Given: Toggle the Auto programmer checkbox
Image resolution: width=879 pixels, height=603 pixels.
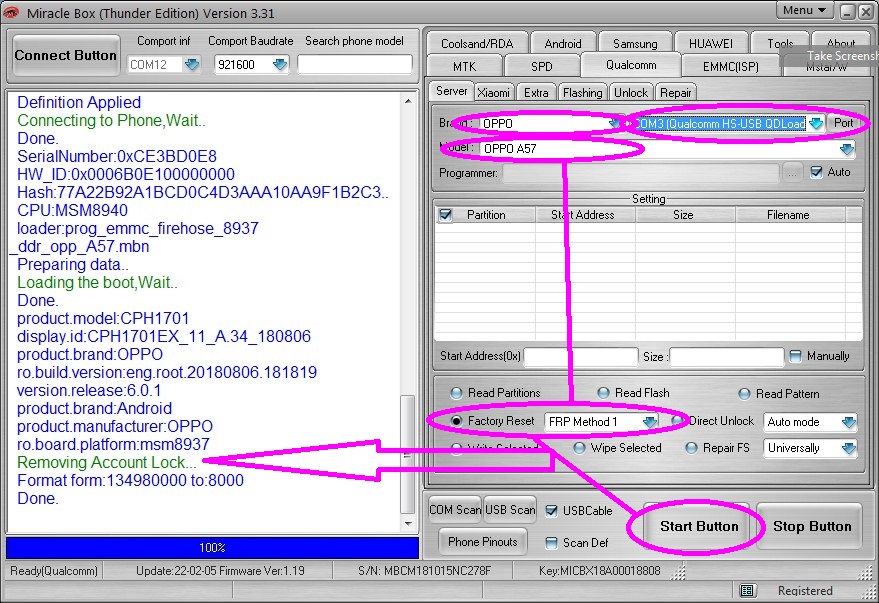Looking at the screenshot, I should point(817,172).
